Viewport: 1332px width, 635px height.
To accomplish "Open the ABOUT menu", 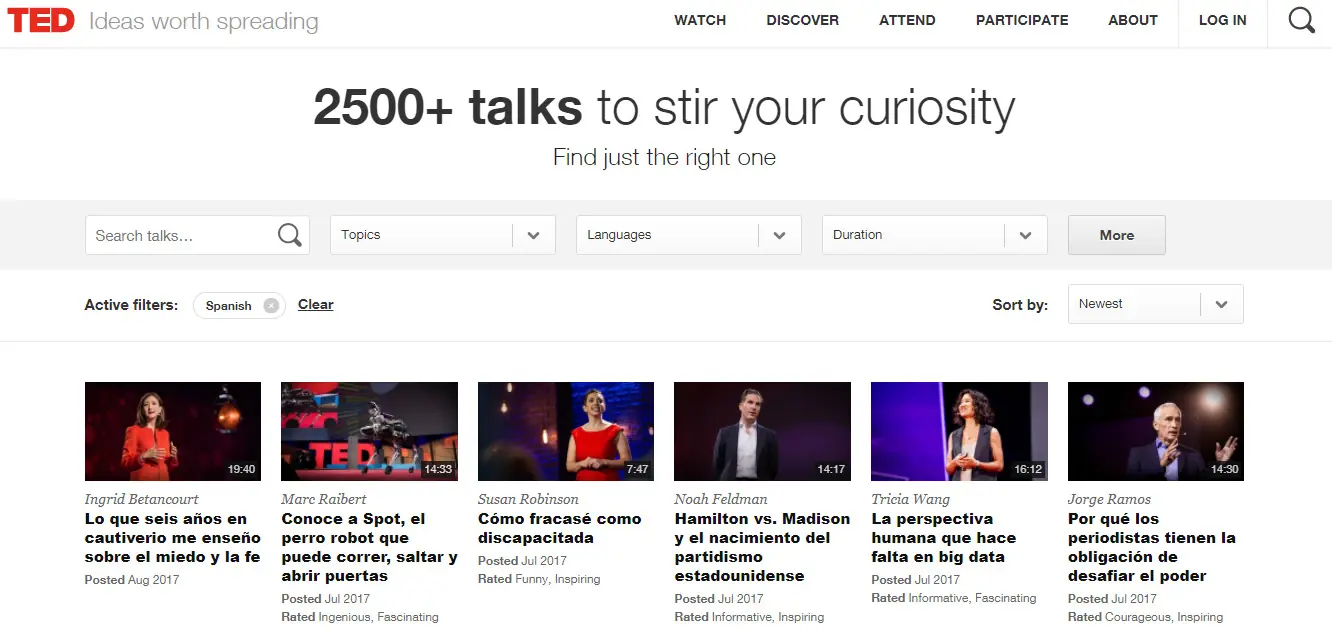I will click(1133, 20).
